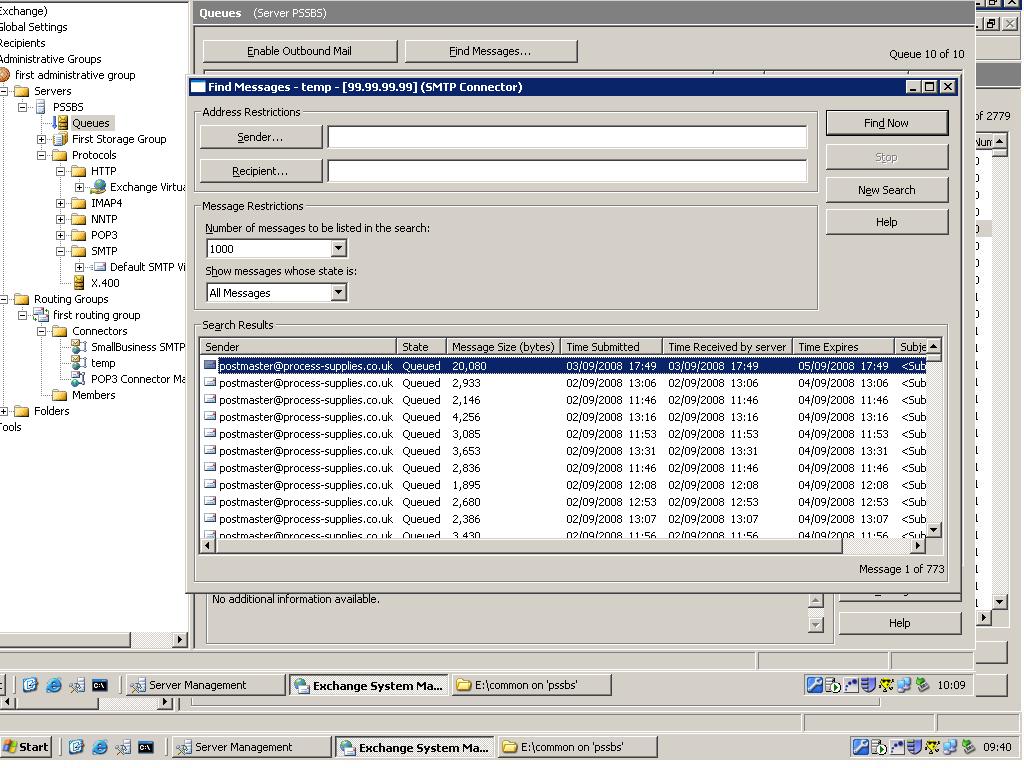
Task: Sort results by the Message Size column
Action: coord(503,346)
